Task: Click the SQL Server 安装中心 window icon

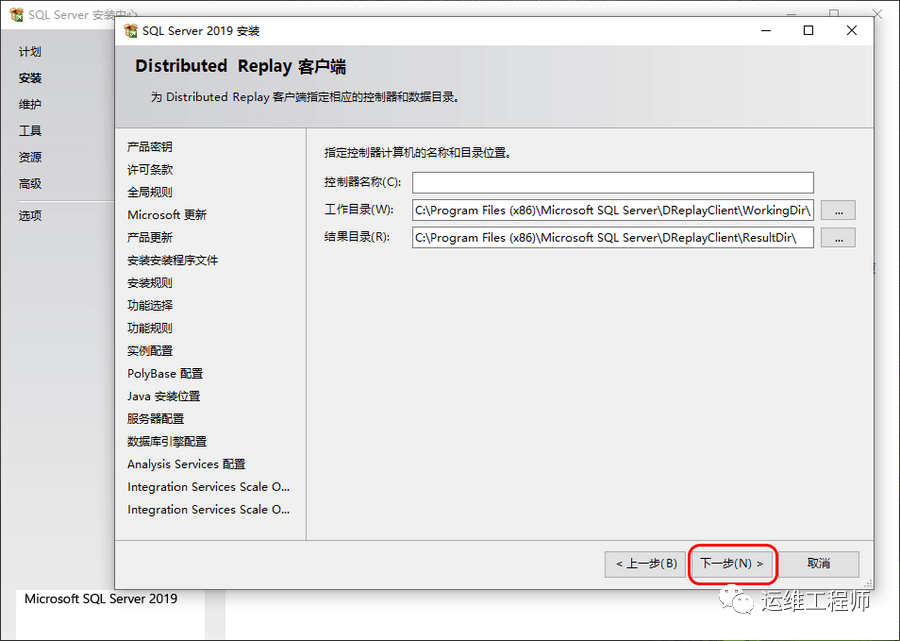Action: pos(17,14)
